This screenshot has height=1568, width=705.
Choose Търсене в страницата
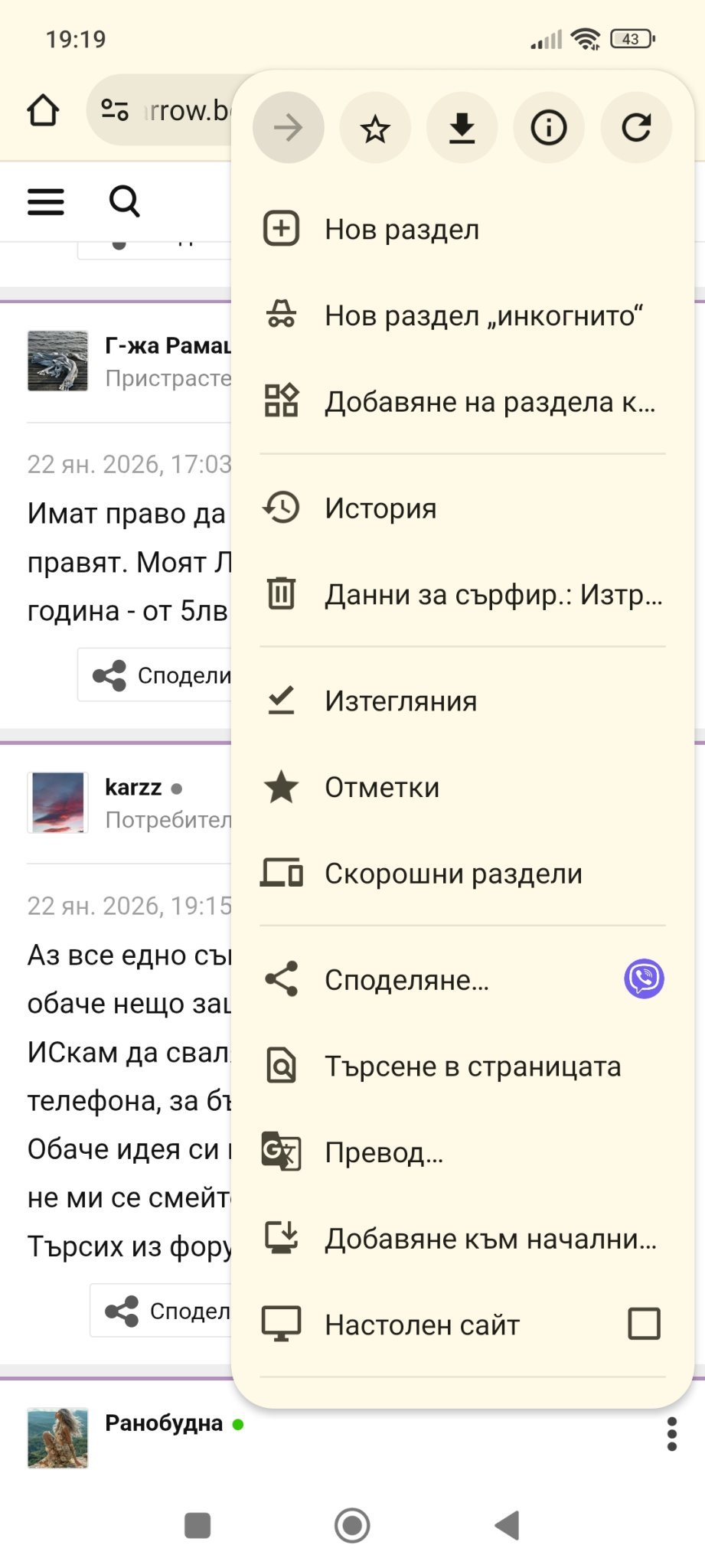coord(472,1067)
